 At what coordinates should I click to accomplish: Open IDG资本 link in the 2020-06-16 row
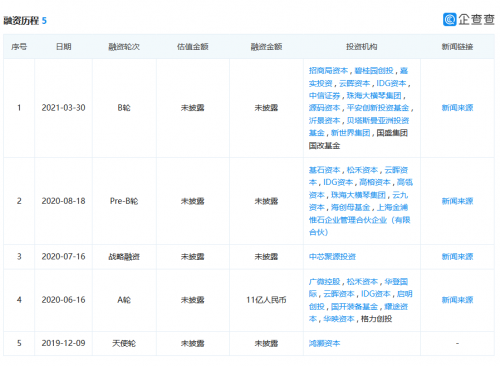click(376, 294)
